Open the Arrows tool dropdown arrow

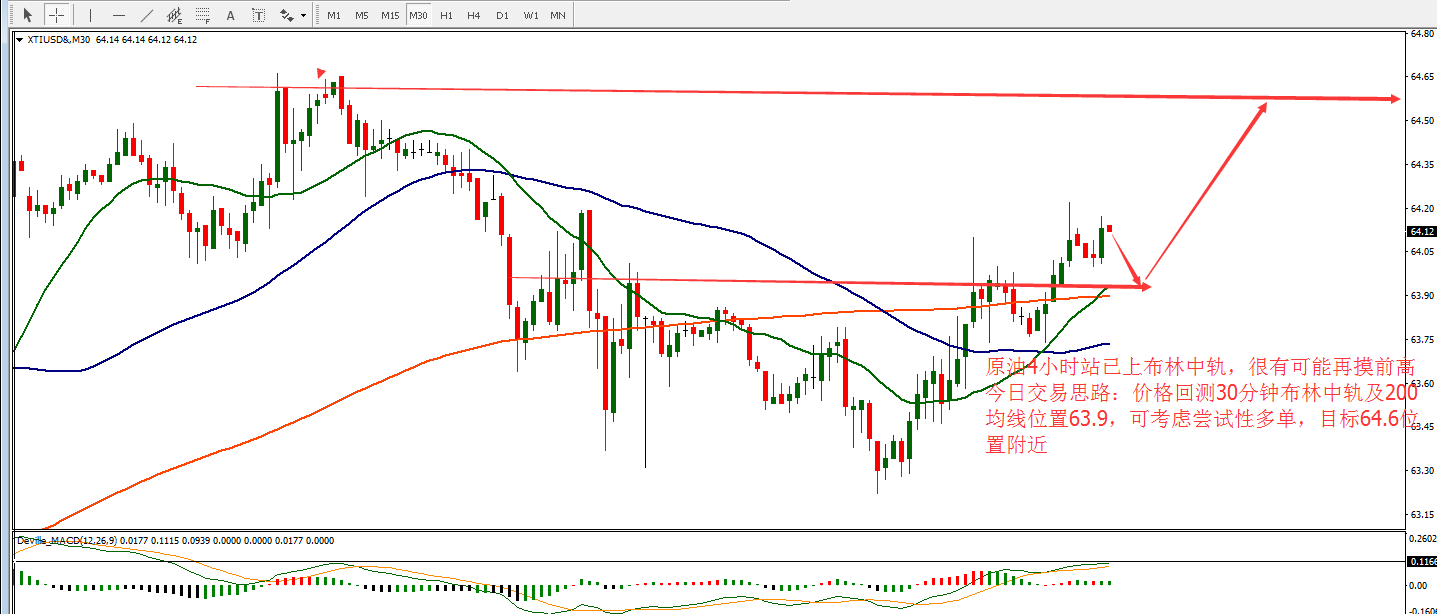[x=303, y=16]
